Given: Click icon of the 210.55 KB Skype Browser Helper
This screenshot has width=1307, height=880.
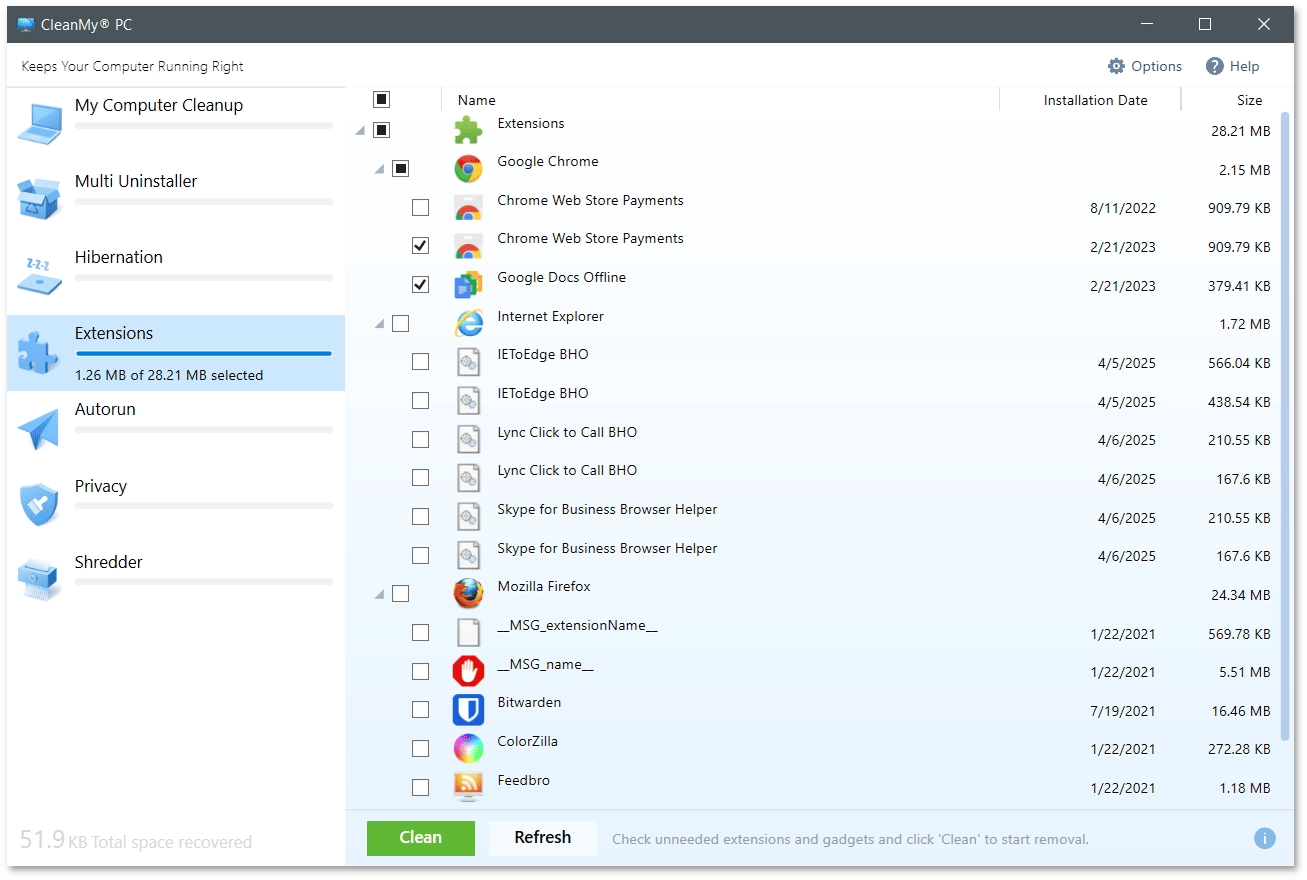Looking at the screenshot, I should point(468,516).
